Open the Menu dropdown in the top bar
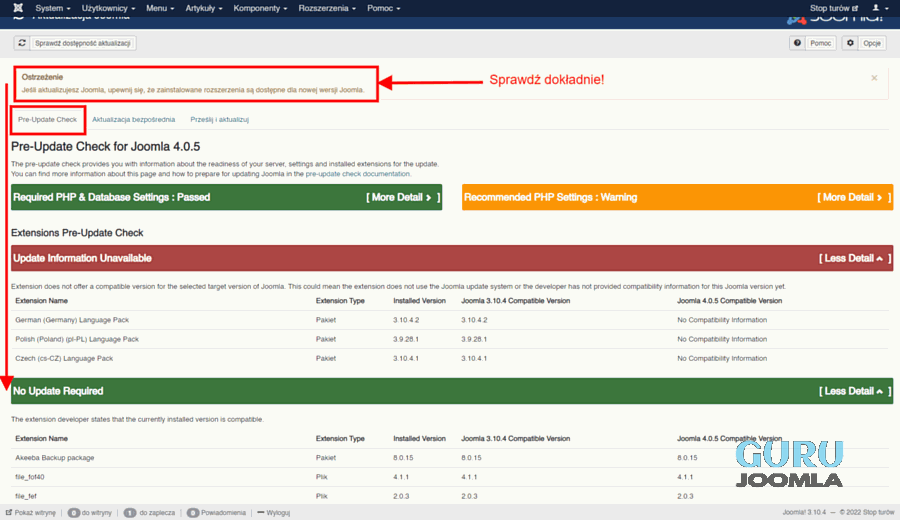900x520 pixels. (x=160, y=8)
